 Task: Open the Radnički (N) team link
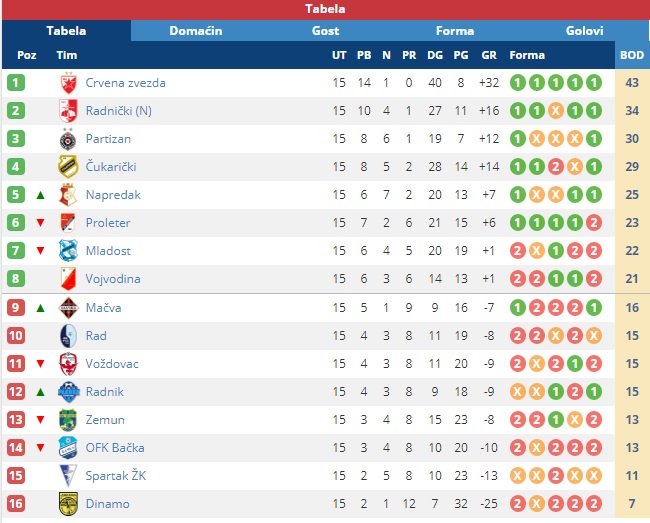point(119,111)
